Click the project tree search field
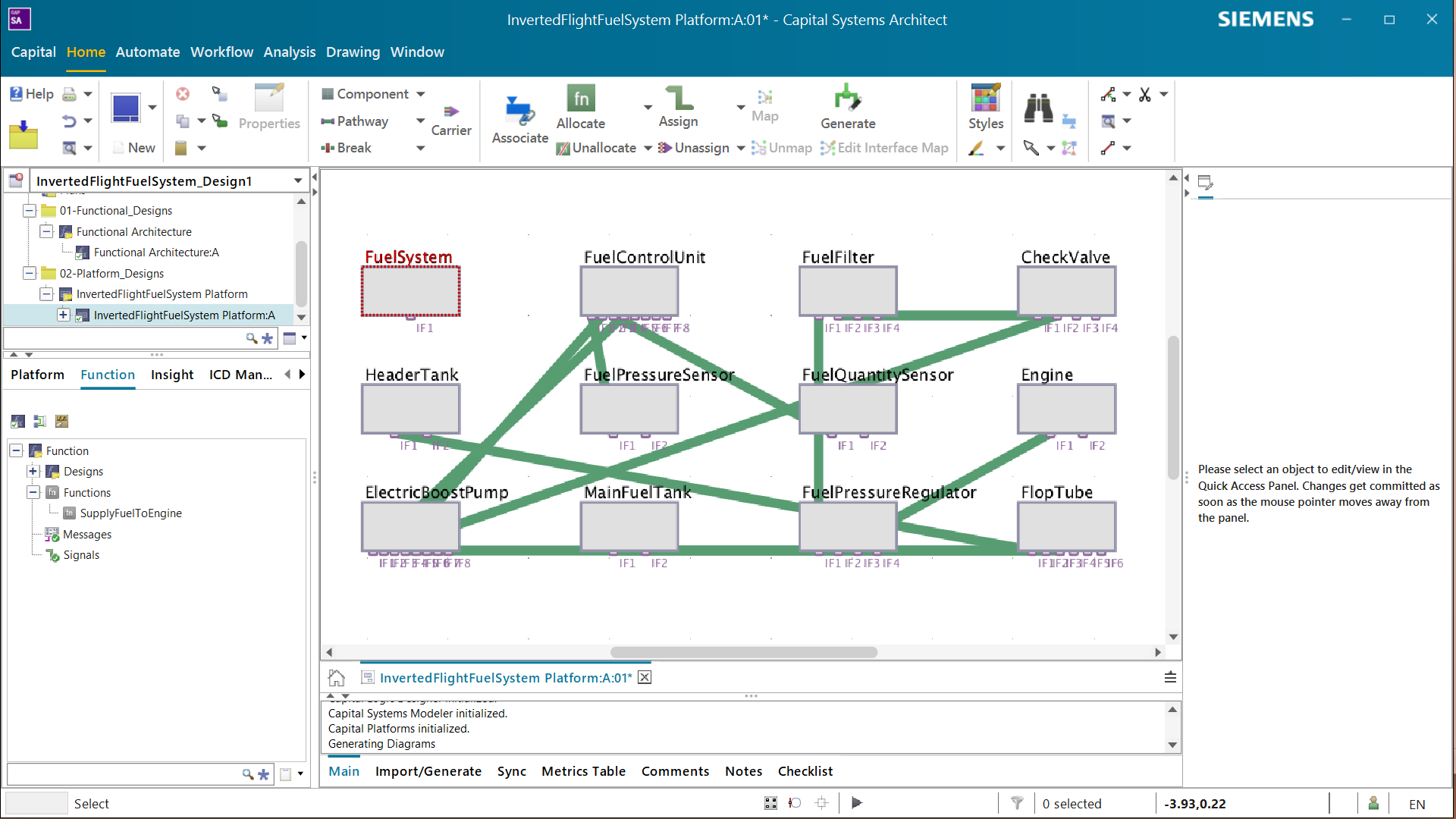This screenshot has height=819, width=1456. pyautogui.click(x=124, y=338)
